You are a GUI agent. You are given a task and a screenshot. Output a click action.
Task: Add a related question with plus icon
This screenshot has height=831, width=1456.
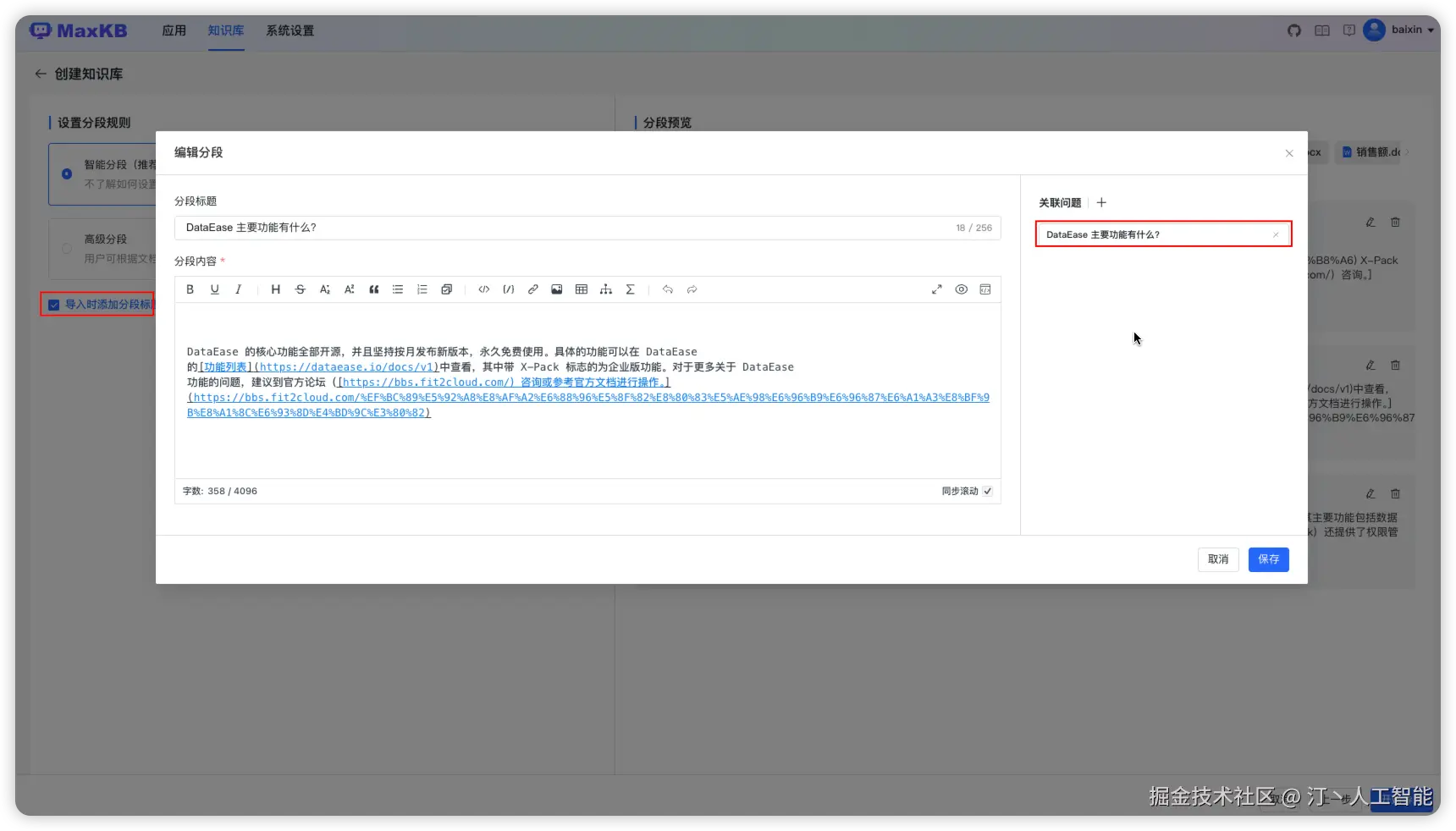pyautogui.click(x=1101, y=202)
